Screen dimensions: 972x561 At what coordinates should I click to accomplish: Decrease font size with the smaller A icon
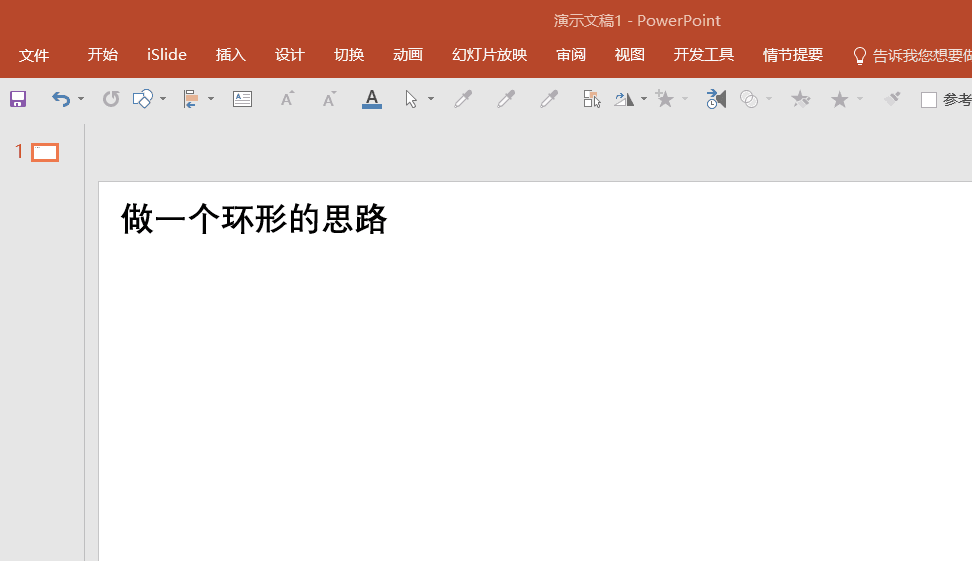pos(329,99)
